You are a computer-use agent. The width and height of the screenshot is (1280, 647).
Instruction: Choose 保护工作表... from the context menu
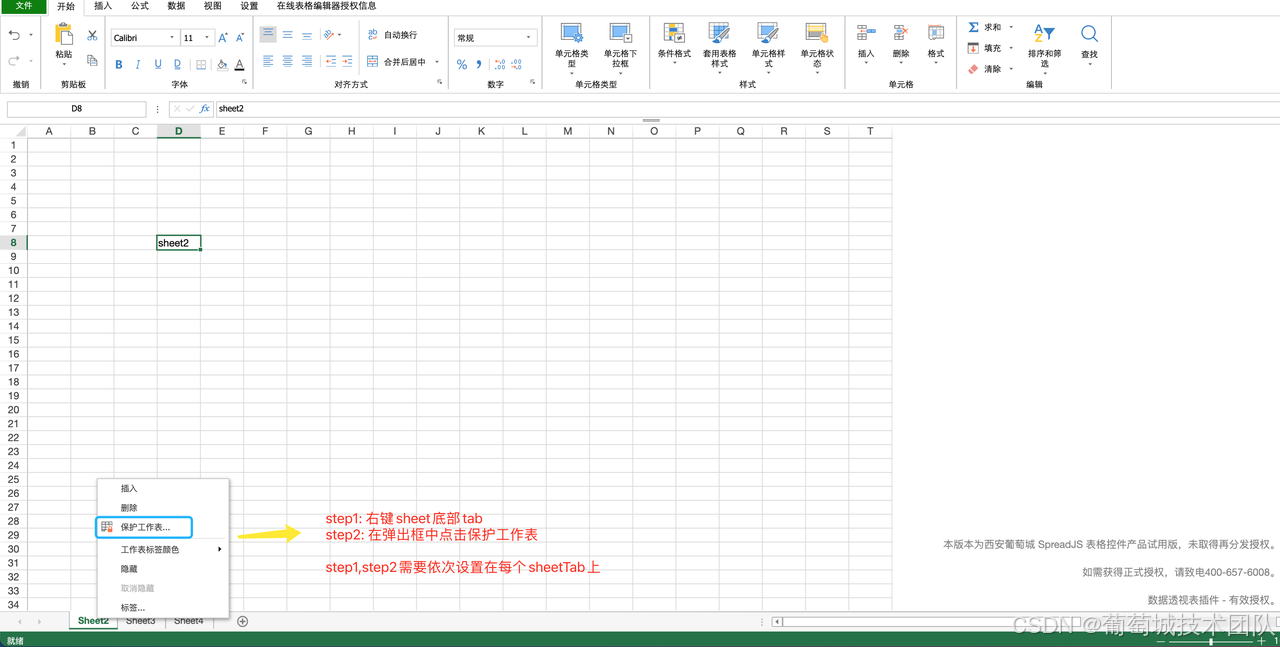[x=145, y=527]
